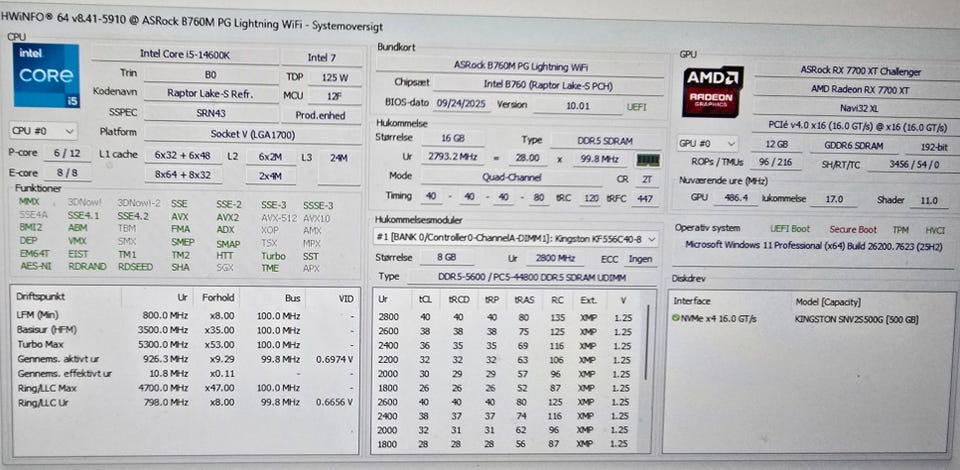Click the DDR5-5600 / PC5-44800 module type field
960x470 pixels.
pos(531,277)
